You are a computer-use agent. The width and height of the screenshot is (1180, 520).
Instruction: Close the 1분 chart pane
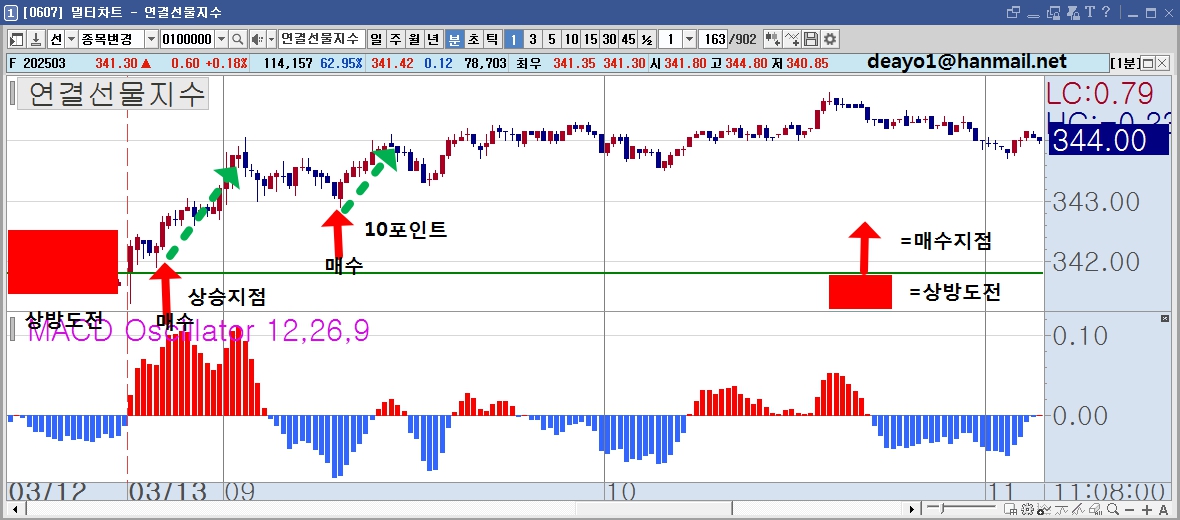(x=1163, y=63)
